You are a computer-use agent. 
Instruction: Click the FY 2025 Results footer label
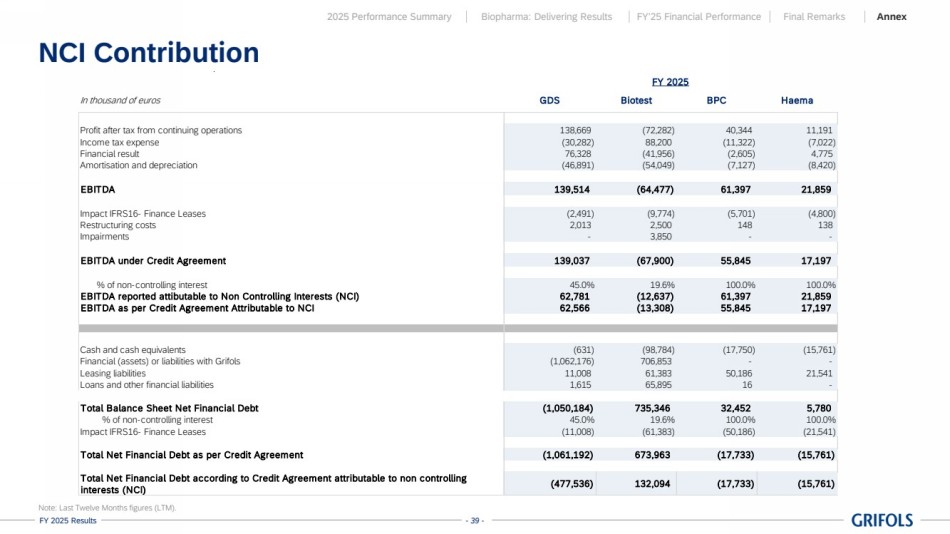click(68, 521)
